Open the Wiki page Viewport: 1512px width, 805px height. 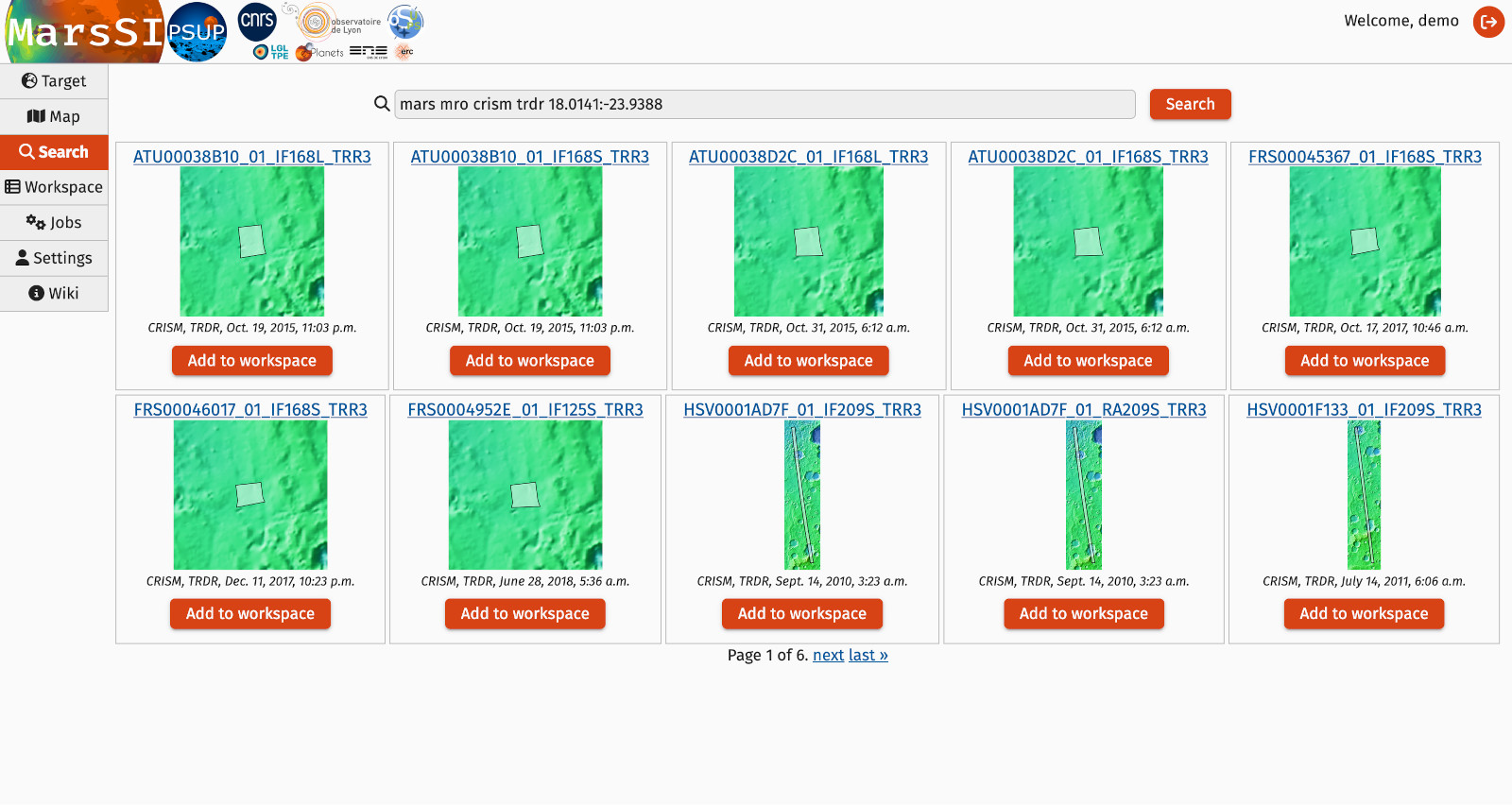54,293
